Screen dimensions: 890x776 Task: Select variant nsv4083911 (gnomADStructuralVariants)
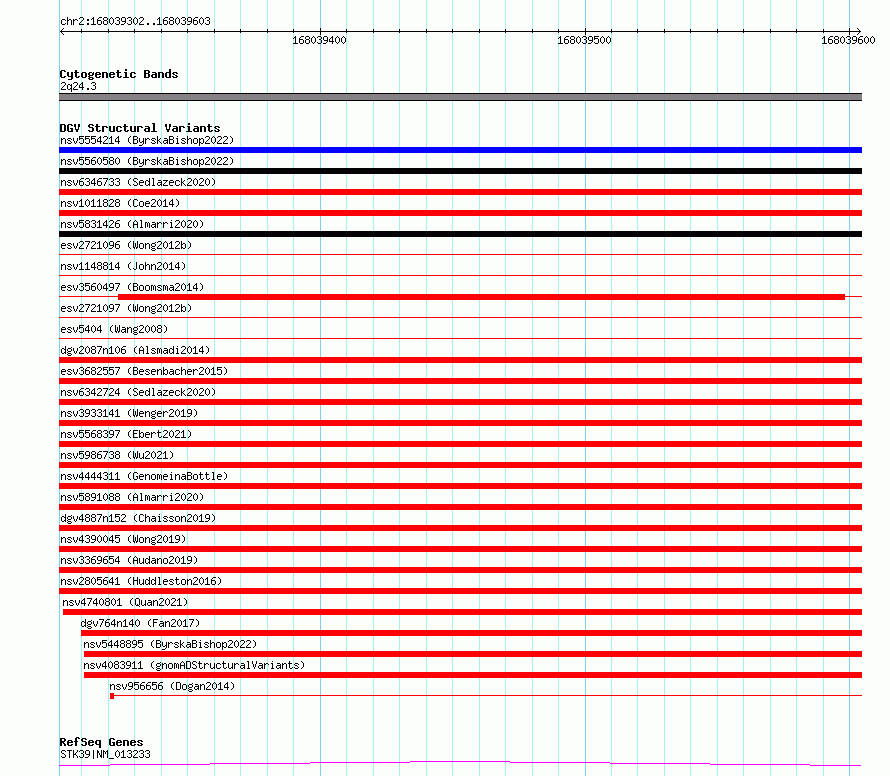[194, 665]
